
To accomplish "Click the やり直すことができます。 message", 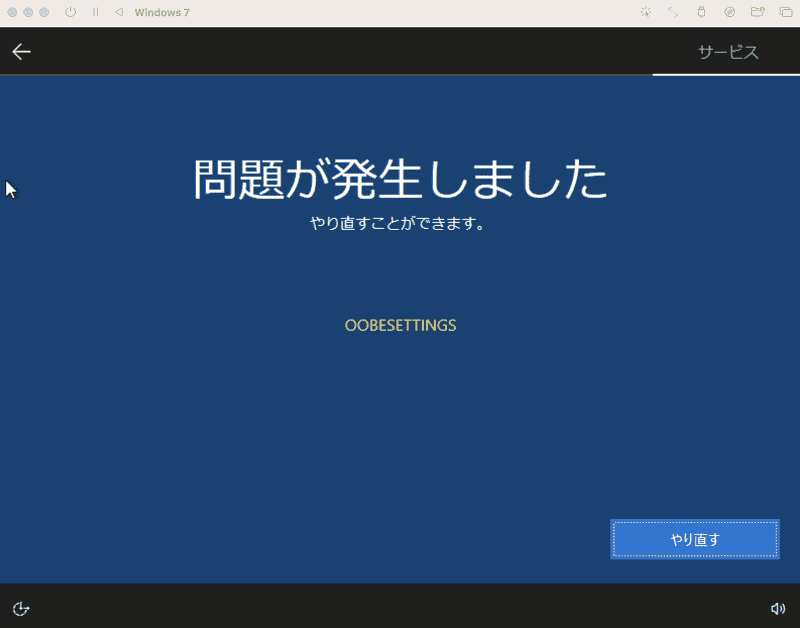I will 397,223.
